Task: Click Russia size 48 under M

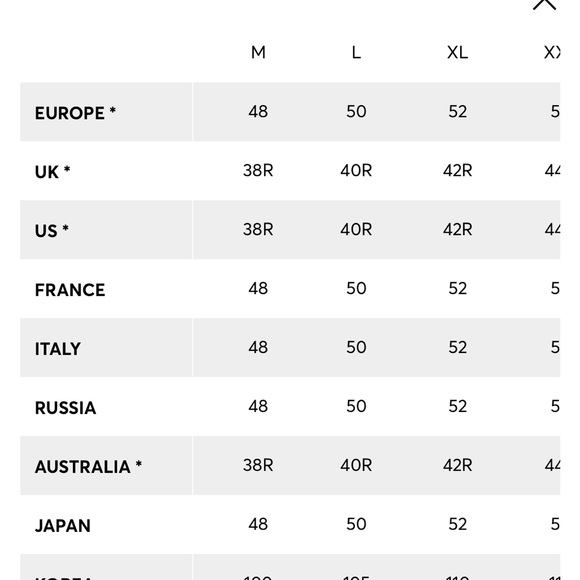Action: click(x=258, y=406)
